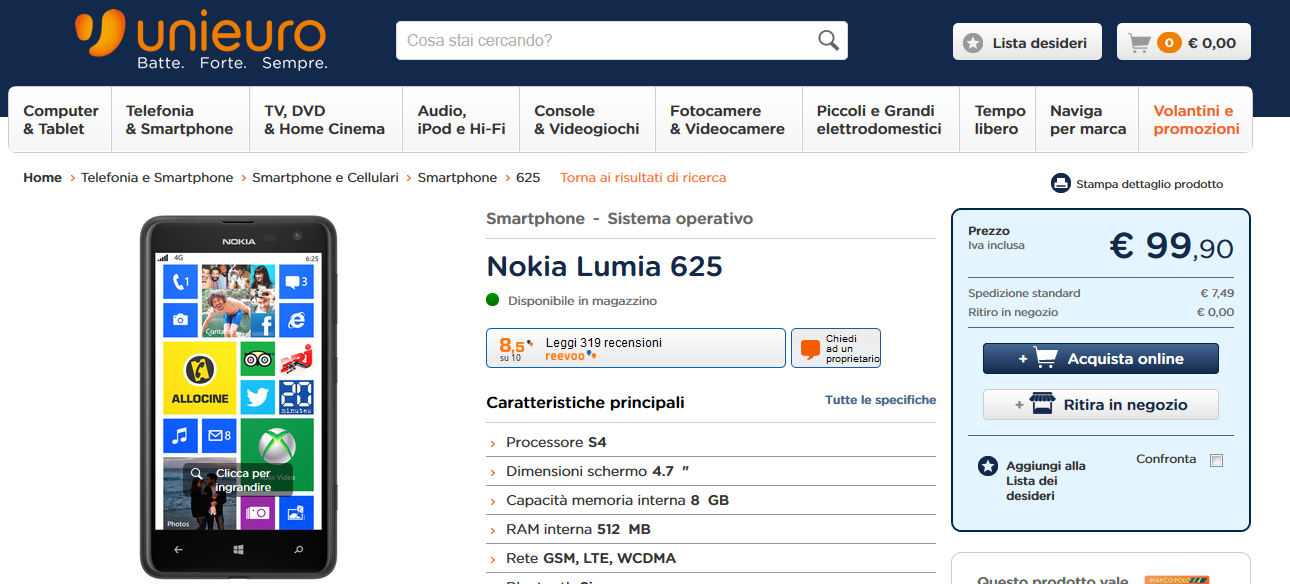This screenshot has height=584, width=1290.
Task: Click the cart icon in Acquista online
Action: [x=1046, y=358]
